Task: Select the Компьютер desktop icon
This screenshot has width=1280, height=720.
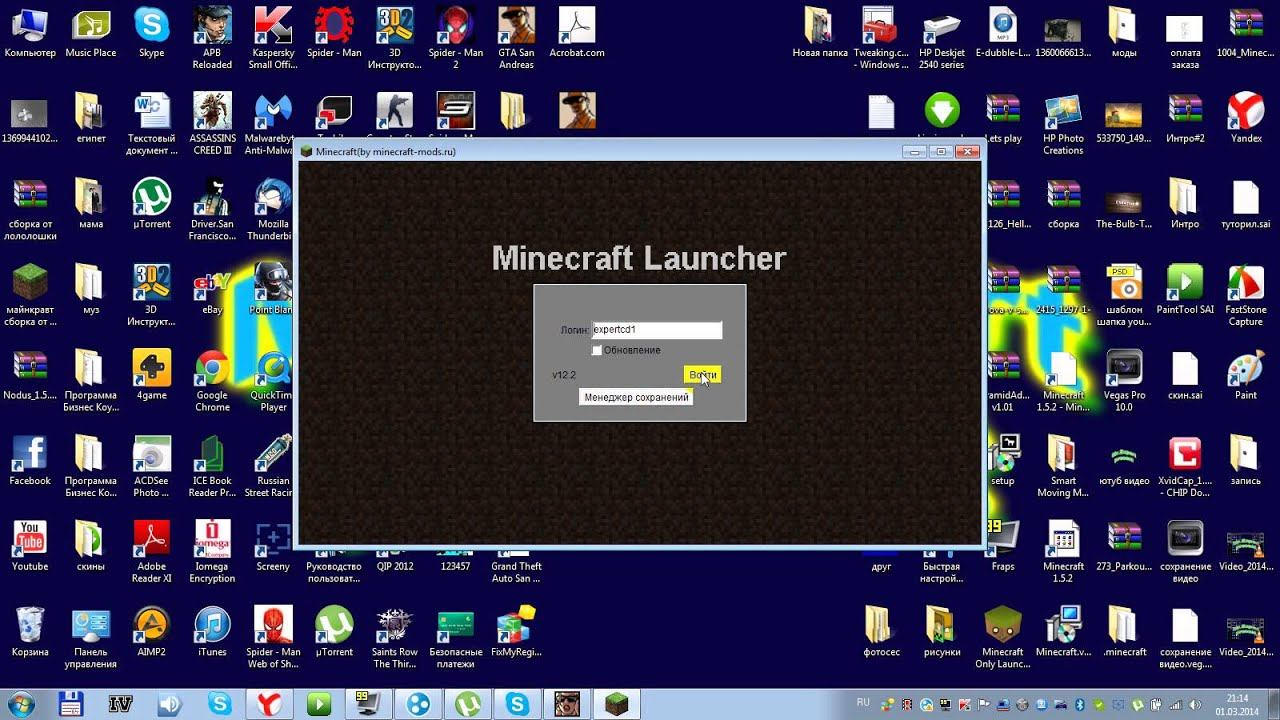Action: [x=30, y=33]
